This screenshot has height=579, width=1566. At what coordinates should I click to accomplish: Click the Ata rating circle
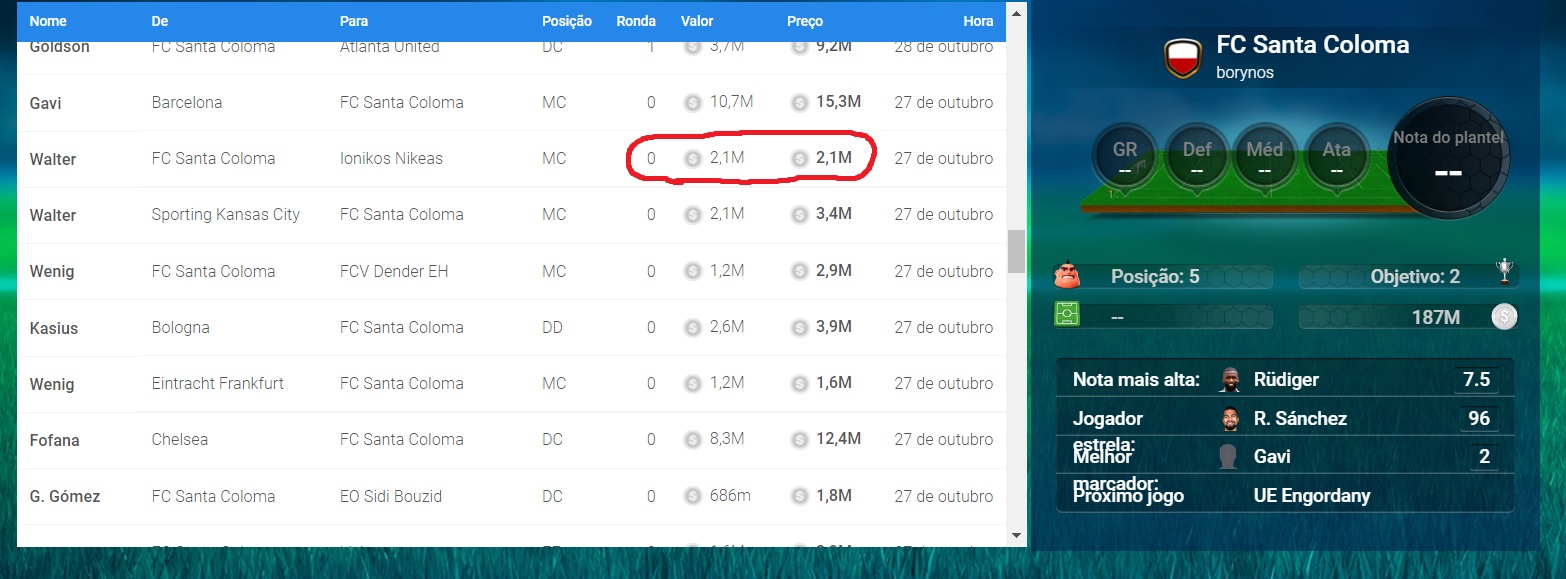(x=1336, y=156)
